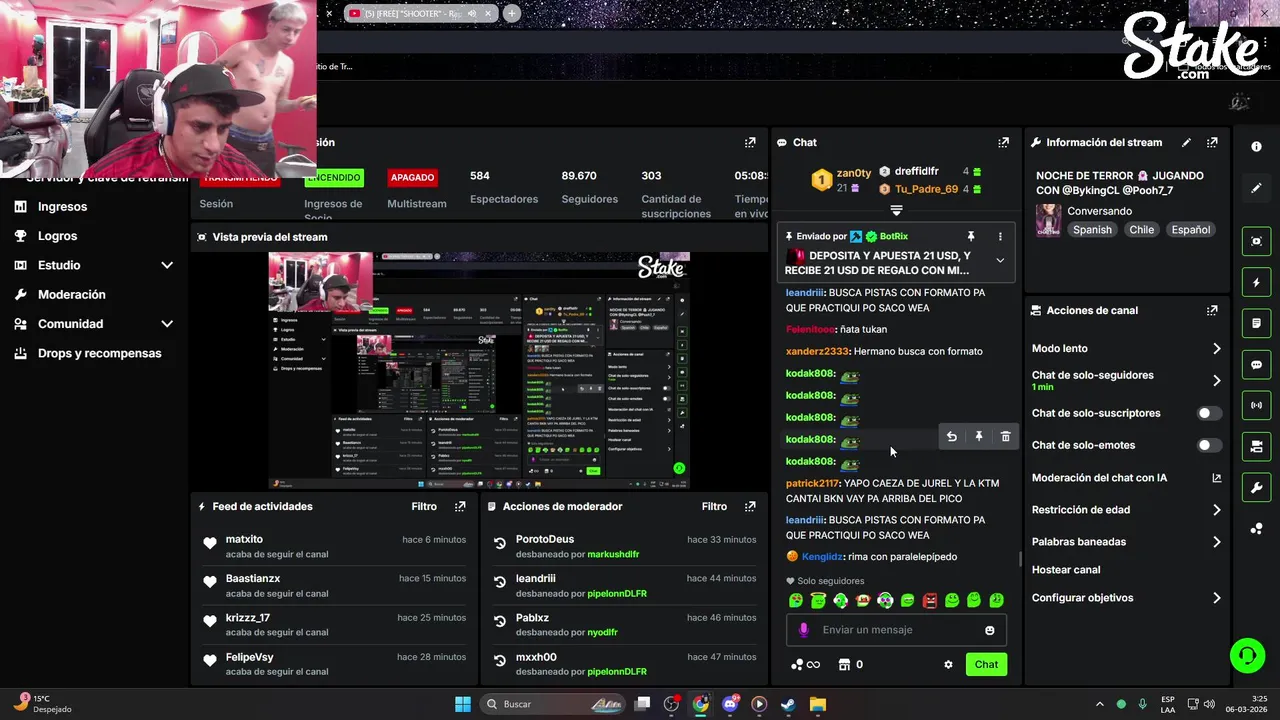The height and width of the screenshot is (720, 1280).
Task: Toggle the lightning bolt widget in sidebar
Action: click(x=1257, y=283)
